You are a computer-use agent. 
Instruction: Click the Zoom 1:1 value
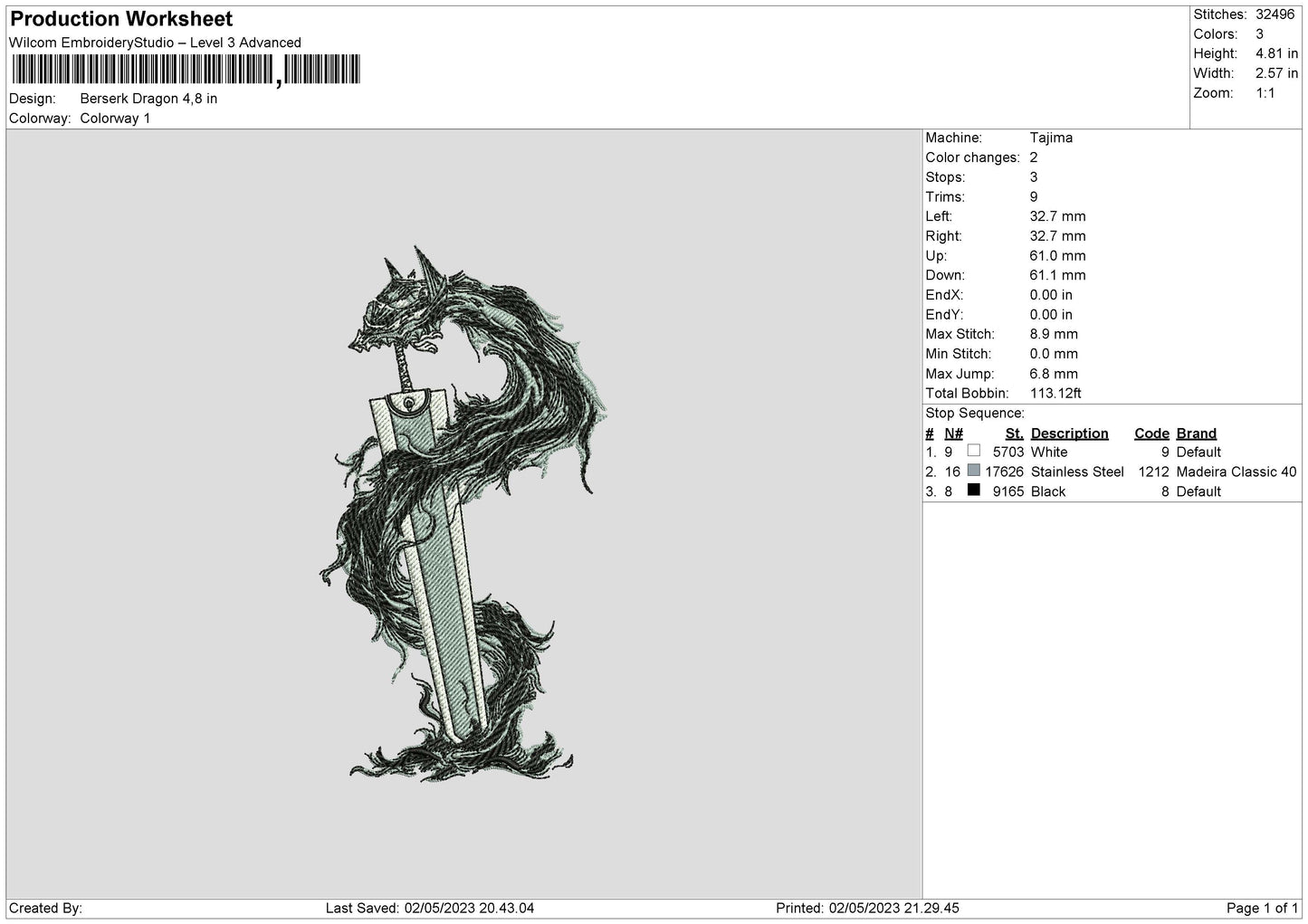[x=1265, y=93]
